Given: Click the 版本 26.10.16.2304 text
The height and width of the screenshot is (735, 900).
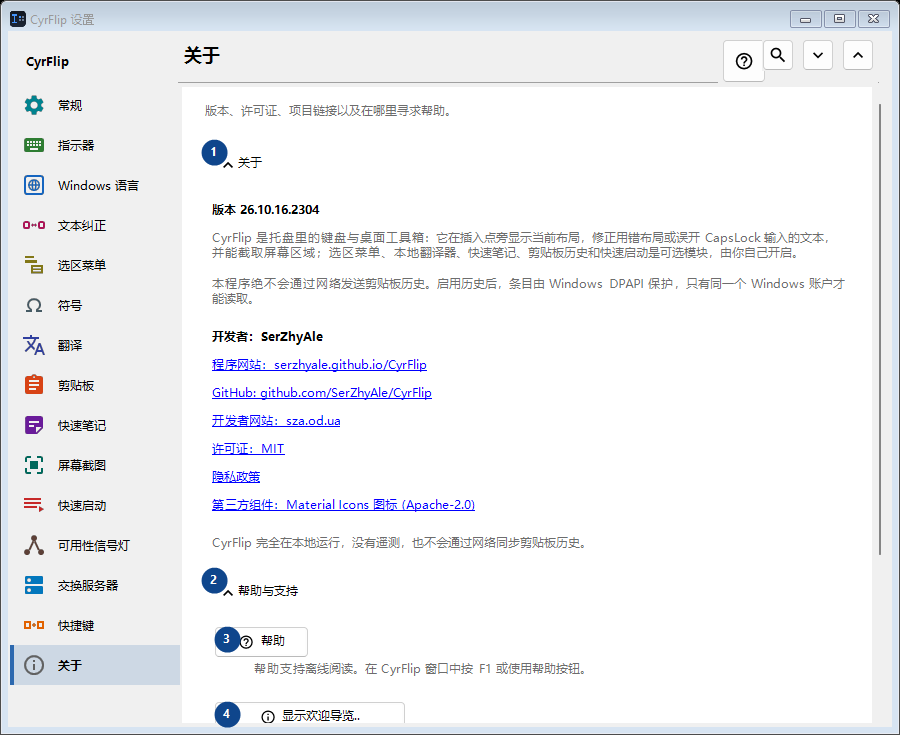Looking at the screenshot, I should coord(265,210).
